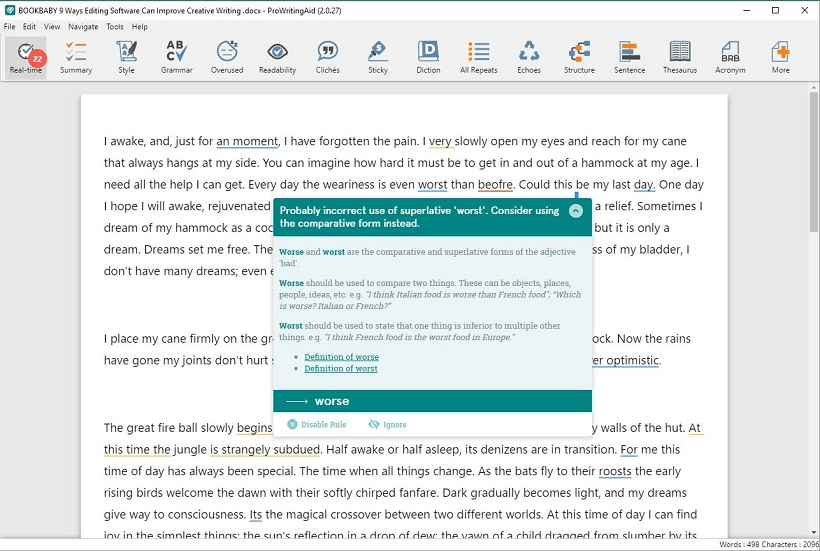Follow the Definition of worse link
This screenshot has height=551, width=820.
341,357
